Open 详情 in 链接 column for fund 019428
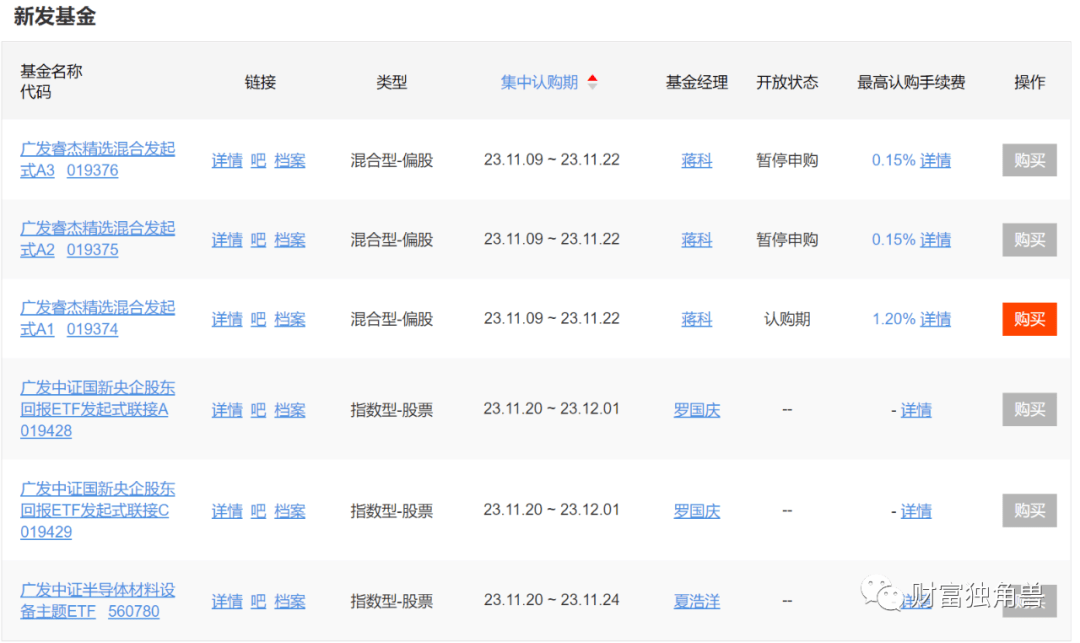 pos(227,410)
